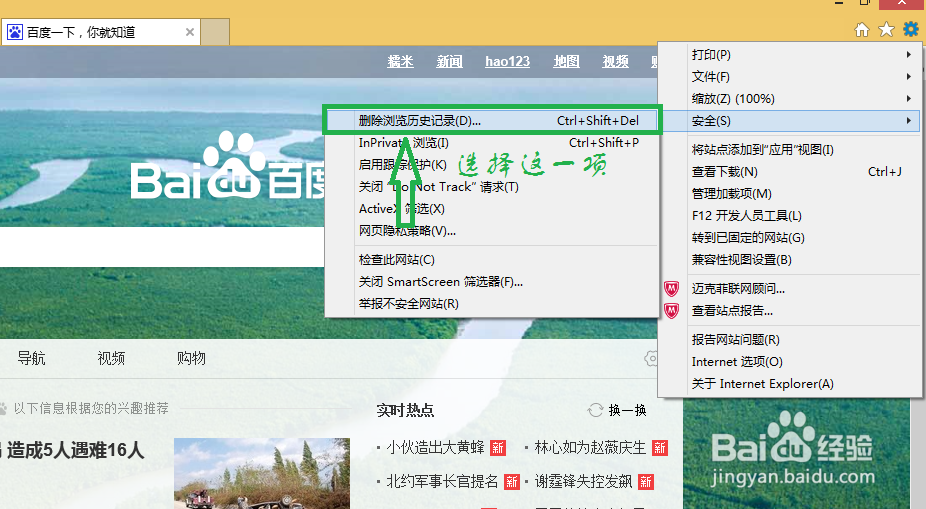The width and height of the screenshot is (926, 509).
Task: Select 将站点添加到"应用"视图(I)
Action: click(x=790, y=149)
